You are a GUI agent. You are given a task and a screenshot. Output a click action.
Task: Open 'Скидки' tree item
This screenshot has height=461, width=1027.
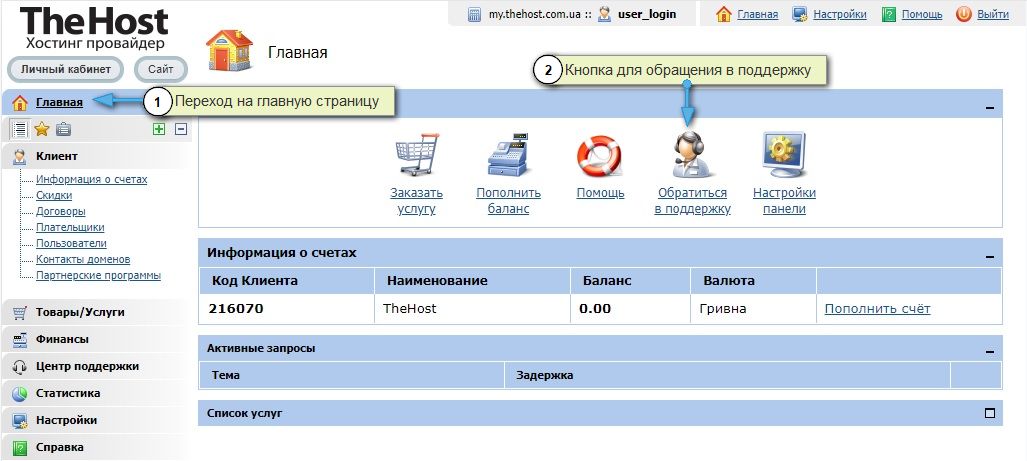[x=54, y=195]
